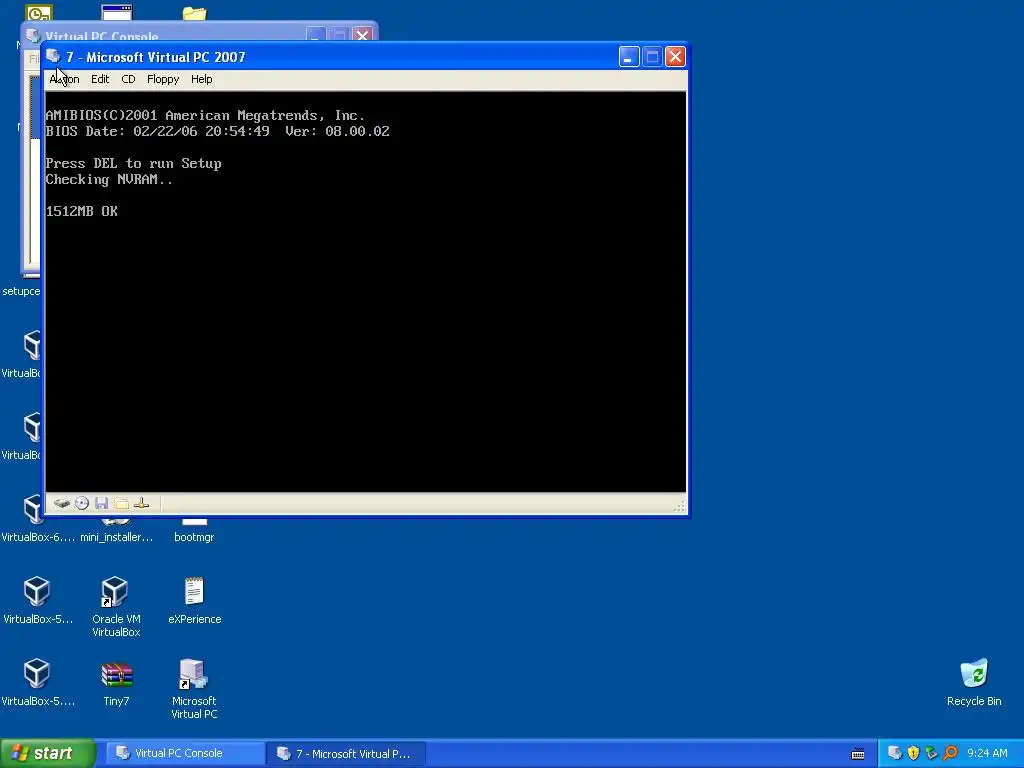Open the Floppy menu

(163, 79)
